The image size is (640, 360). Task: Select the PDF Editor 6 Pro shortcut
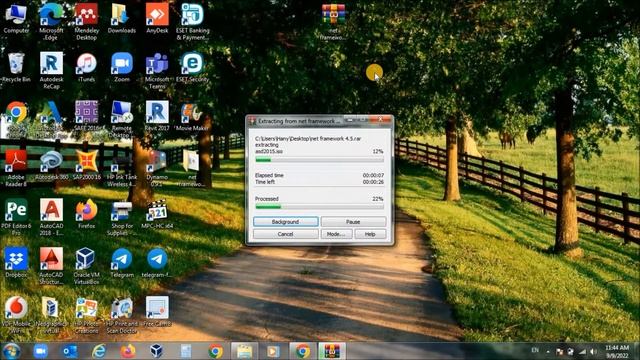coord(16,217)
